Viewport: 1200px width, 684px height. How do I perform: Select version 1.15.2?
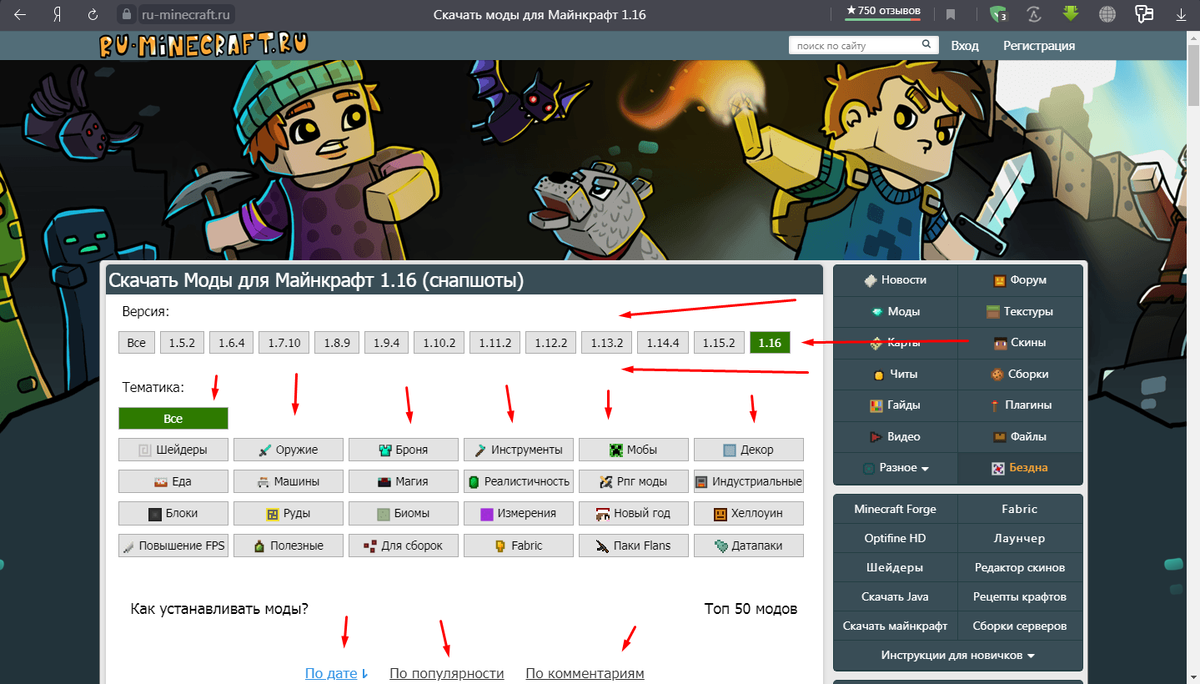click(719, 342)
